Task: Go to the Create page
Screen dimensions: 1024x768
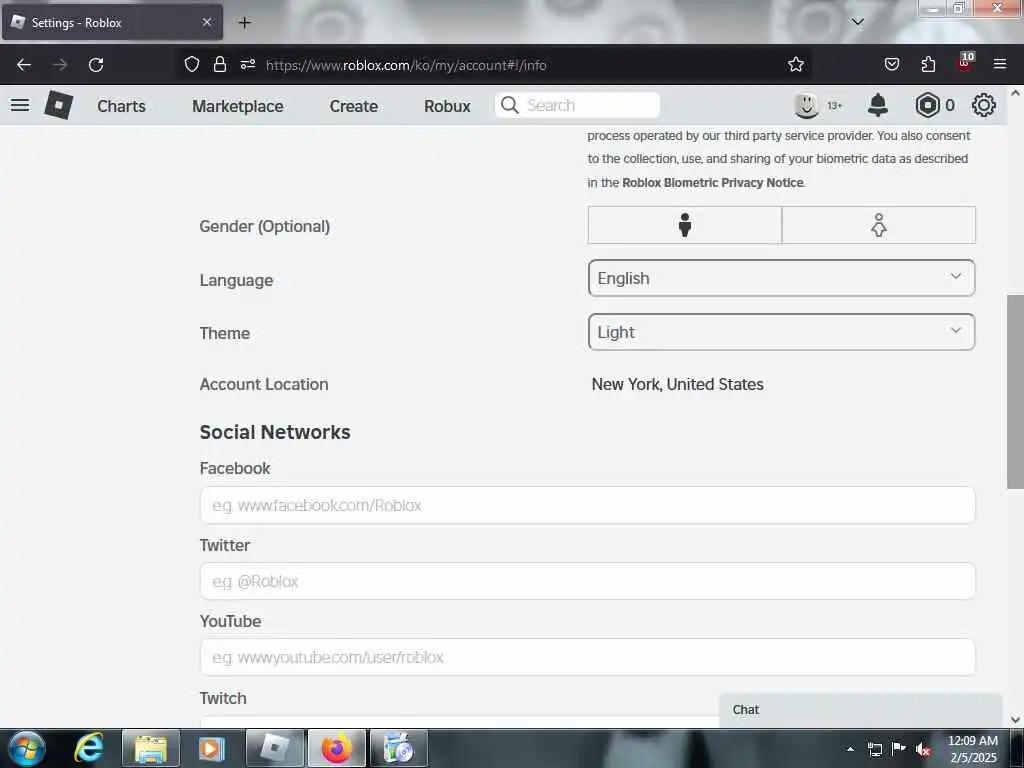Action: pyautogui.click(x=353, y=106)
